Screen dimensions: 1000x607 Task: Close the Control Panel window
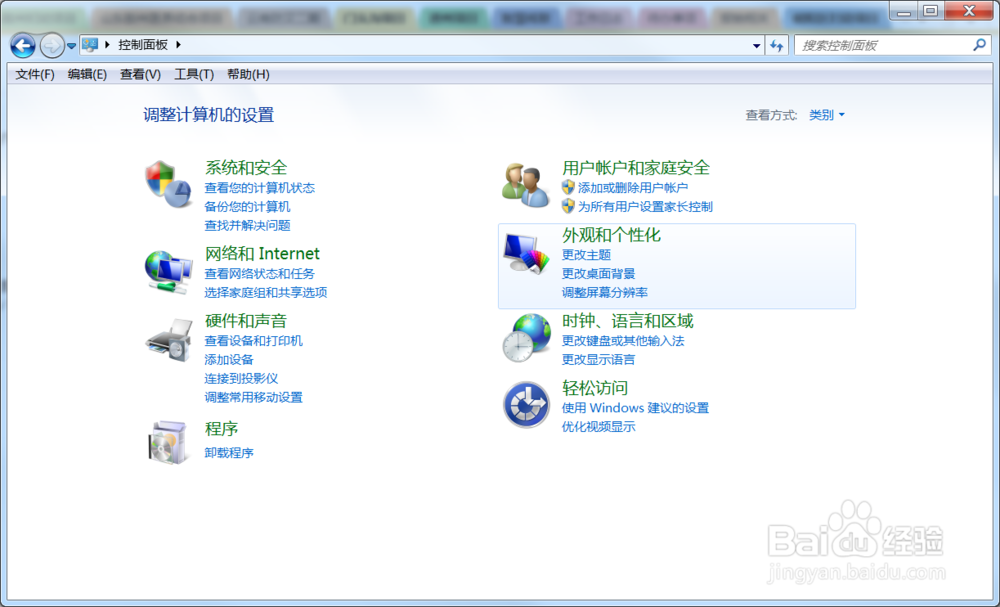pyautogui.click(x=968, y=11)
